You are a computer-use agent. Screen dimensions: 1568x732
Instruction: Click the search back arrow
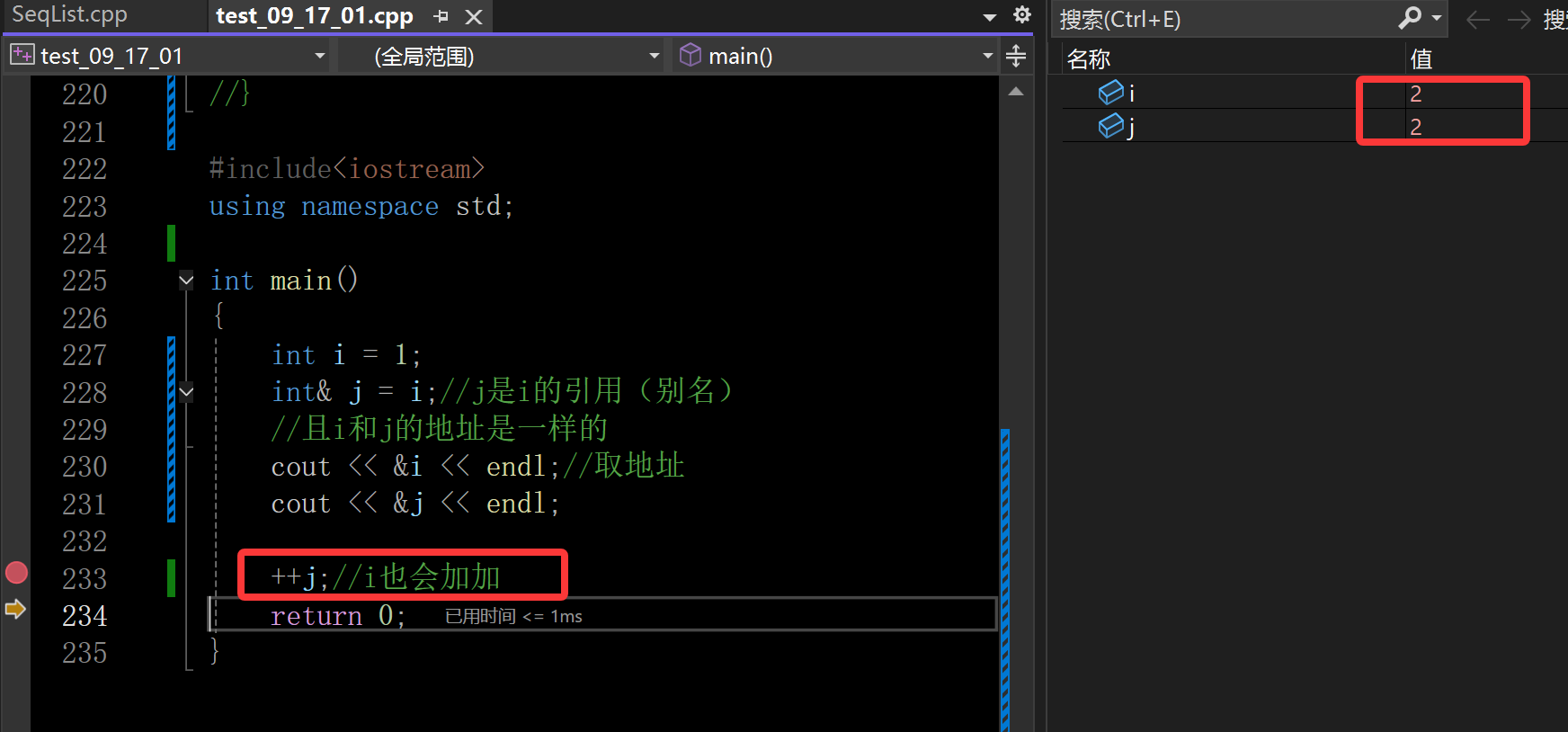click(1478, 20)
